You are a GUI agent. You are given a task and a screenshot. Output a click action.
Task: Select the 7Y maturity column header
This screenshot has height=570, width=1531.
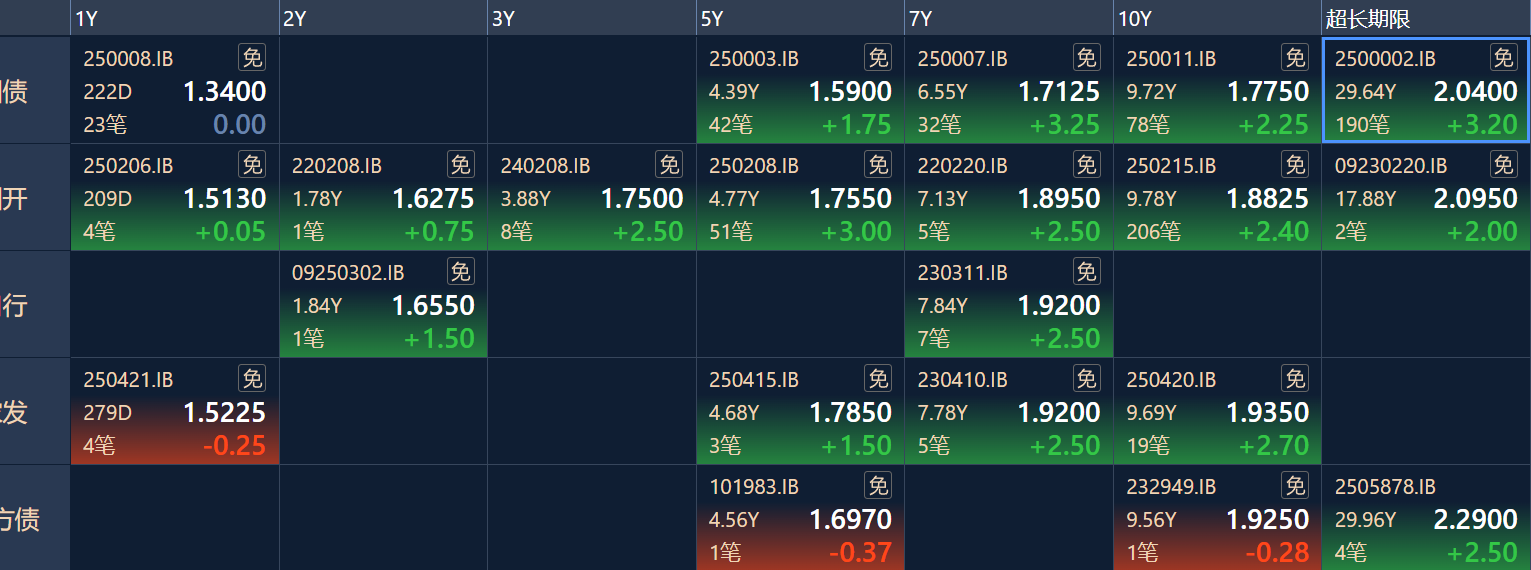click(1009, 18)
